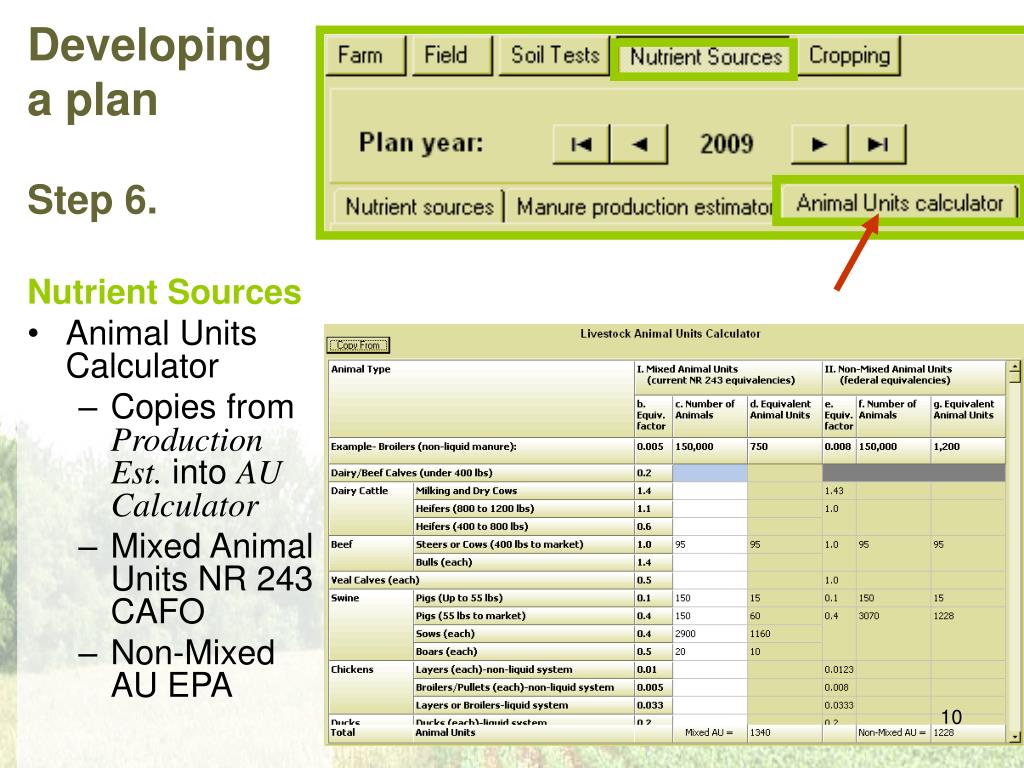Screen dimensions: 1024x768
Task: Open the Field tab
Action: pos(452,56)
